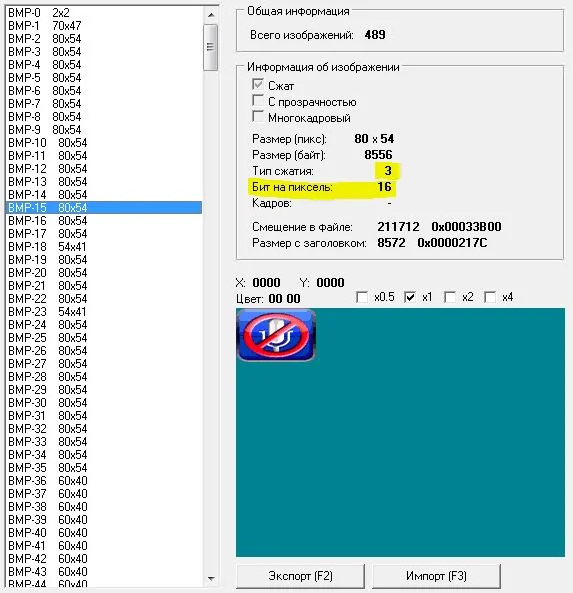Click the list scrollbar up arrow

(211, 15)
